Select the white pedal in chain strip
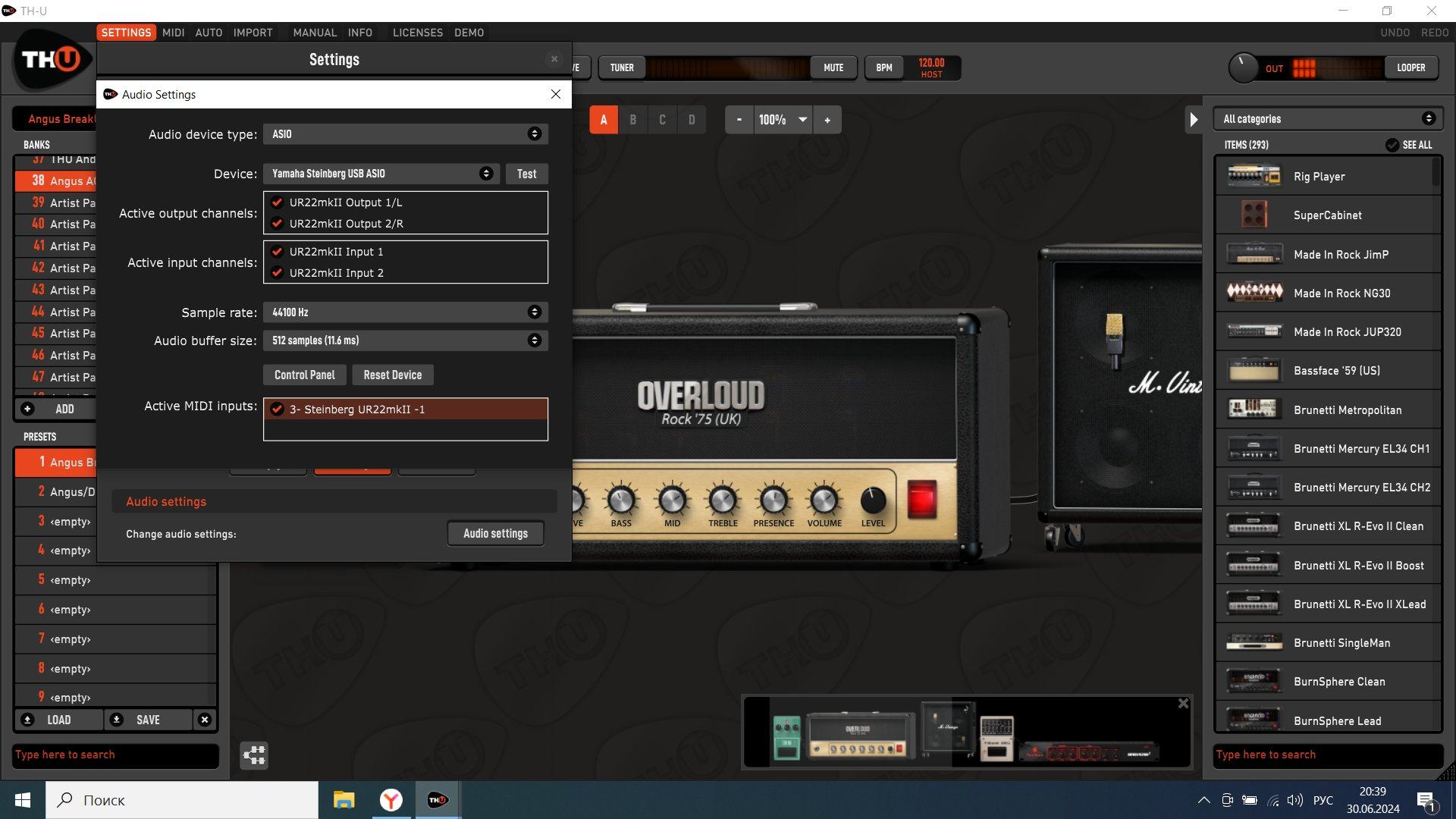The image size is (1456, 819). pyautogui.click(x=996, y=738)
